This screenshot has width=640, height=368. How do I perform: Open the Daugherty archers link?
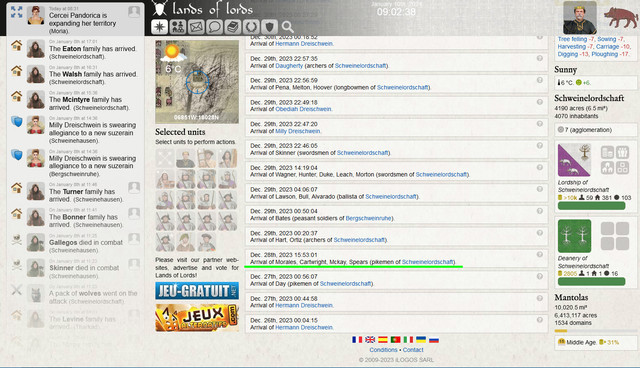pos(289,66)
